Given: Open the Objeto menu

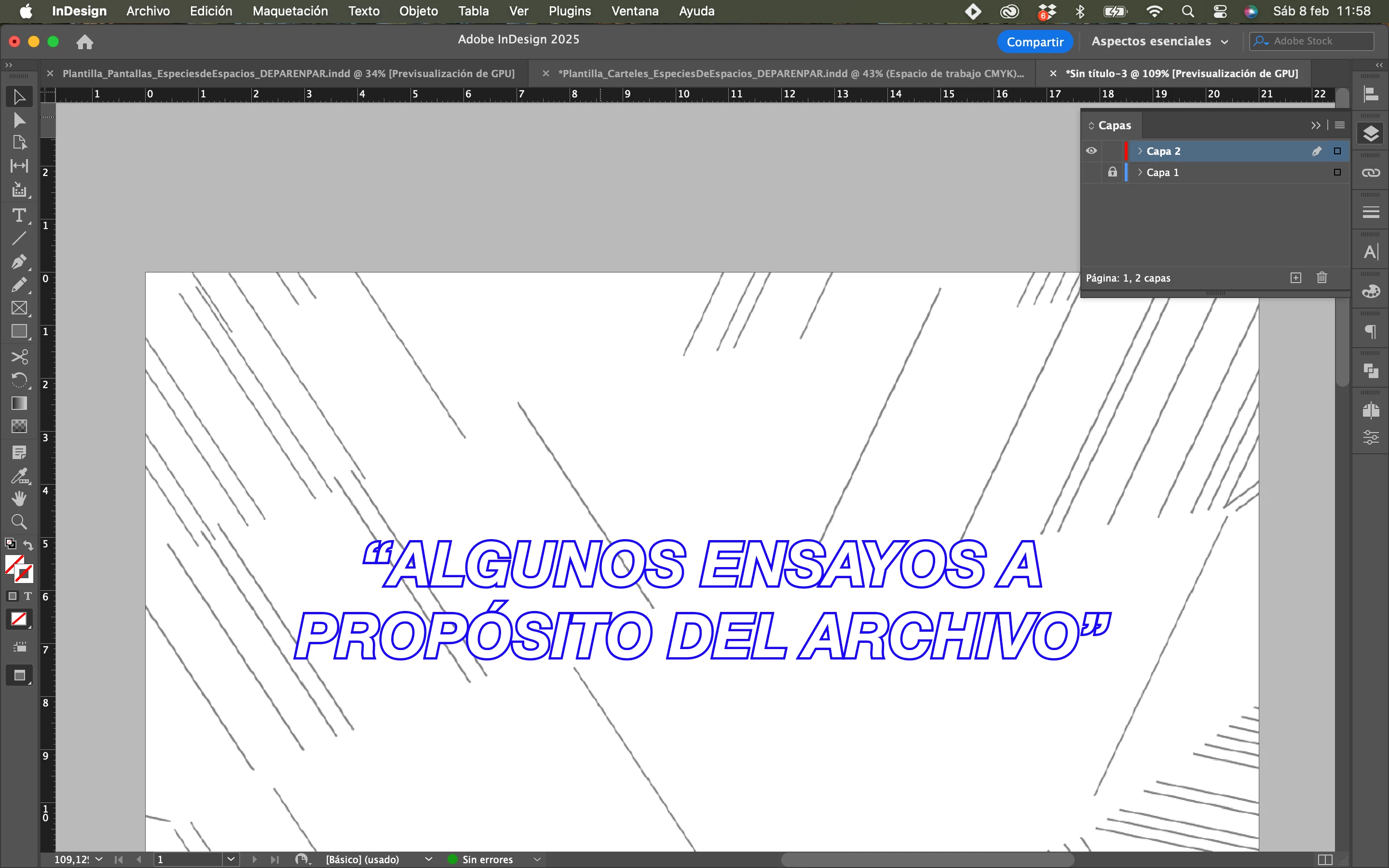Looking at the screenshot, I should (x=418, y=11).
